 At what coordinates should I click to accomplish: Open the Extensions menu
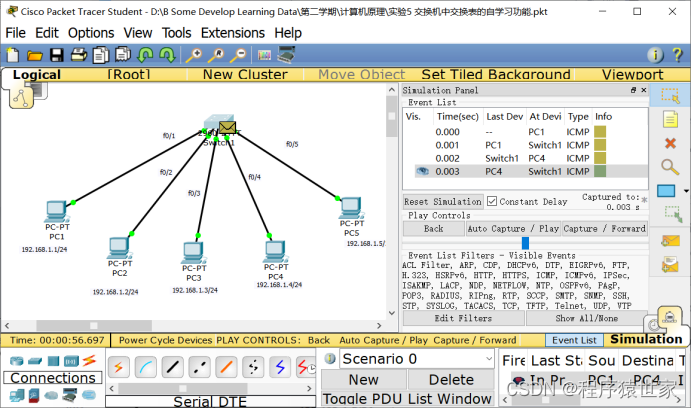tap(233, 33)
